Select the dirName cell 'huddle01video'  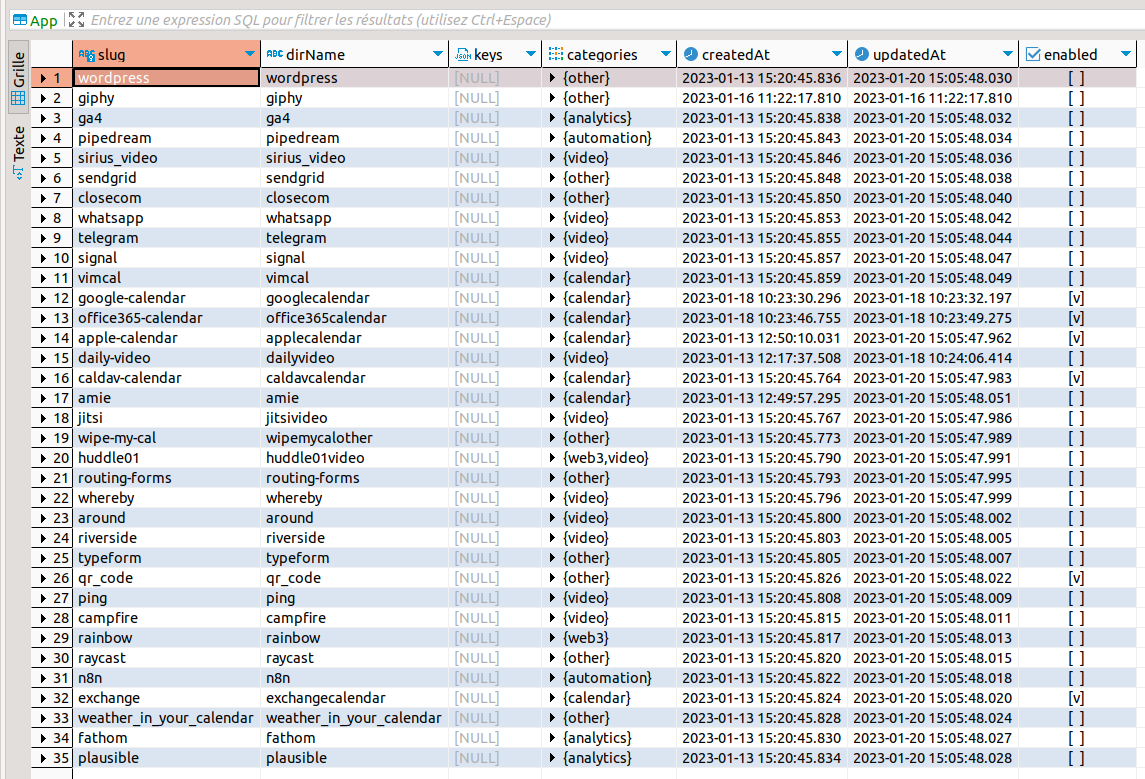(x=354, y=458)
